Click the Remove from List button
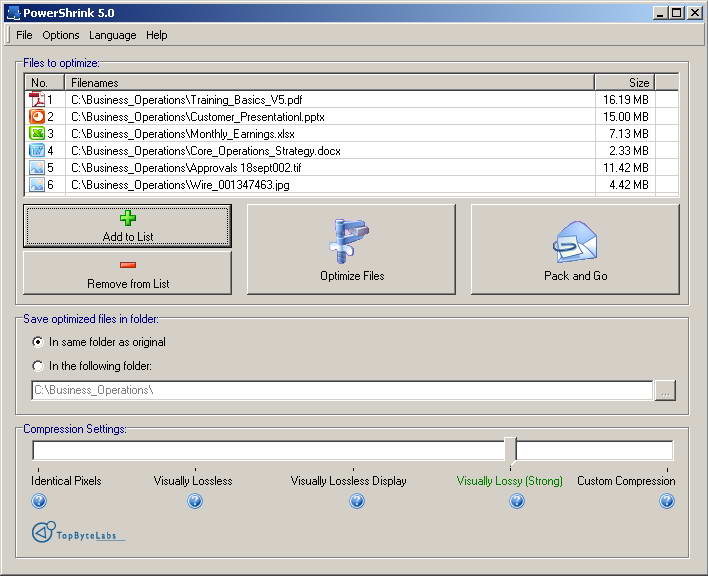The height and width of the screenshot is (576, 708). (127, 273)
